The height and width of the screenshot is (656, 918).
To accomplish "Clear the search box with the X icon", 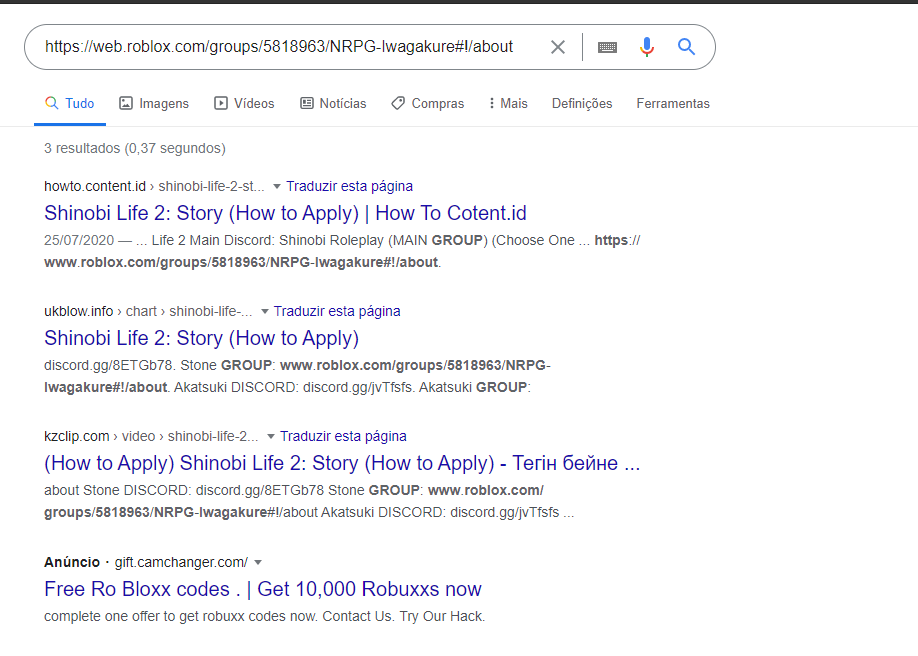I will [x=558, y=47].
